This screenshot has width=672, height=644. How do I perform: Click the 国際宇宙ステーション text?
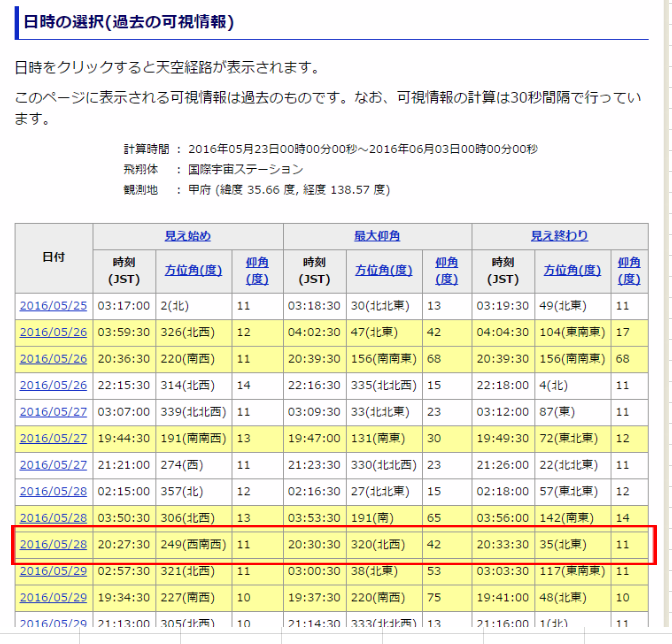pos(246,169)
